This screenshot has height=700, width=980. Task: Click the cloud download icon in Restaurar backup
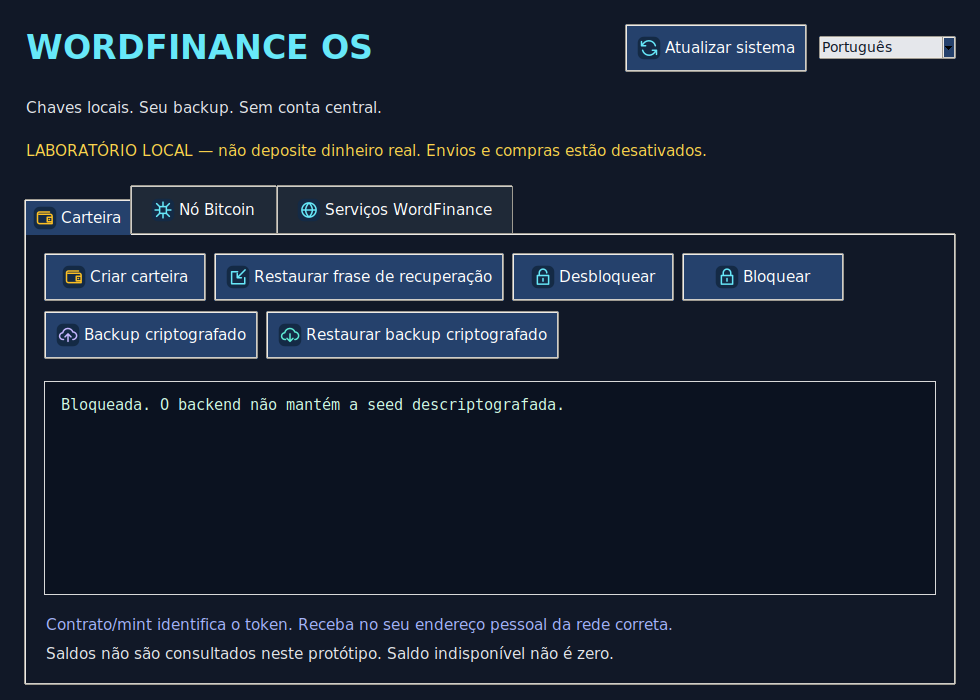[289, 335]
